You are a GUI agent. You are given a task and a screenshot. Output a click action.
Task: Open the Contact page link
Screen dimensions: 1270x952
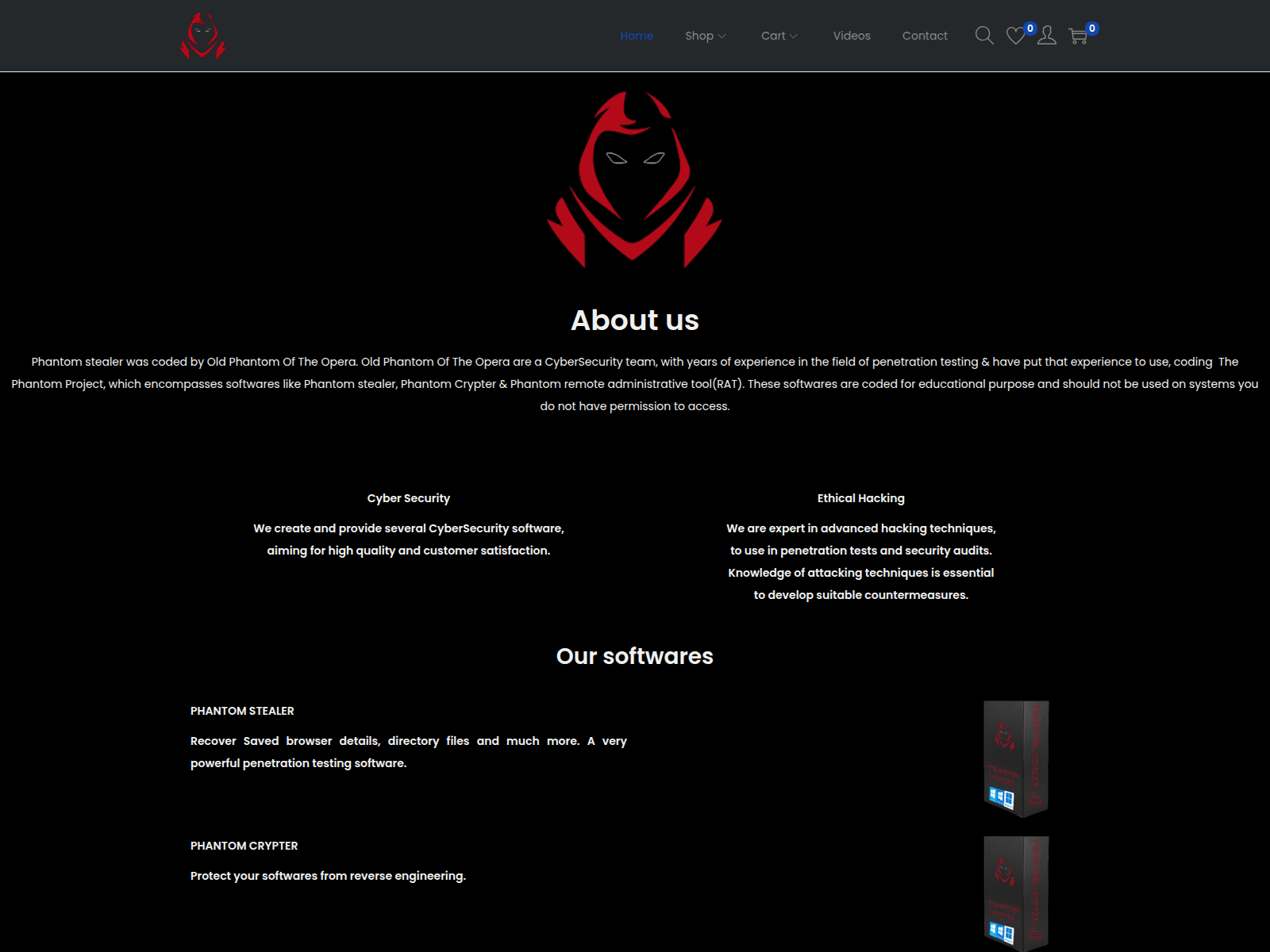925,36
